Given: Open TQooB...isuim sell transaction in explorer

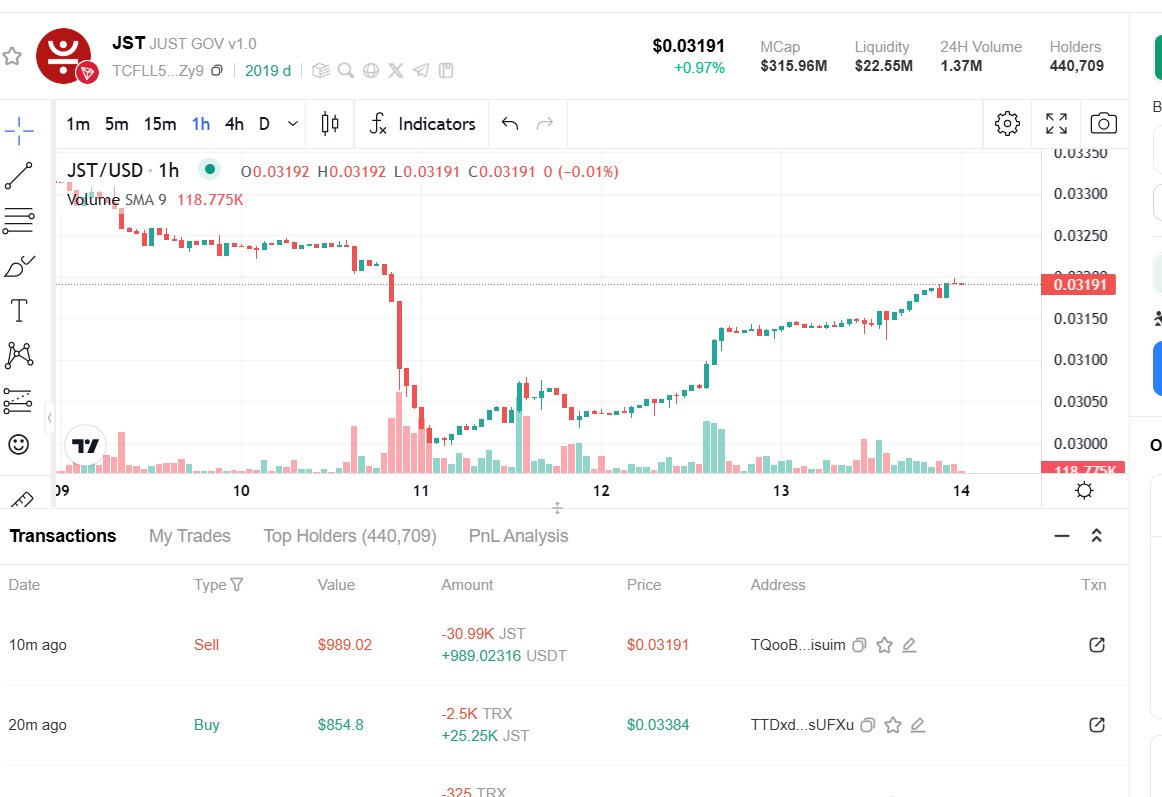Looking at the screenshot, I should [1097, 645].
